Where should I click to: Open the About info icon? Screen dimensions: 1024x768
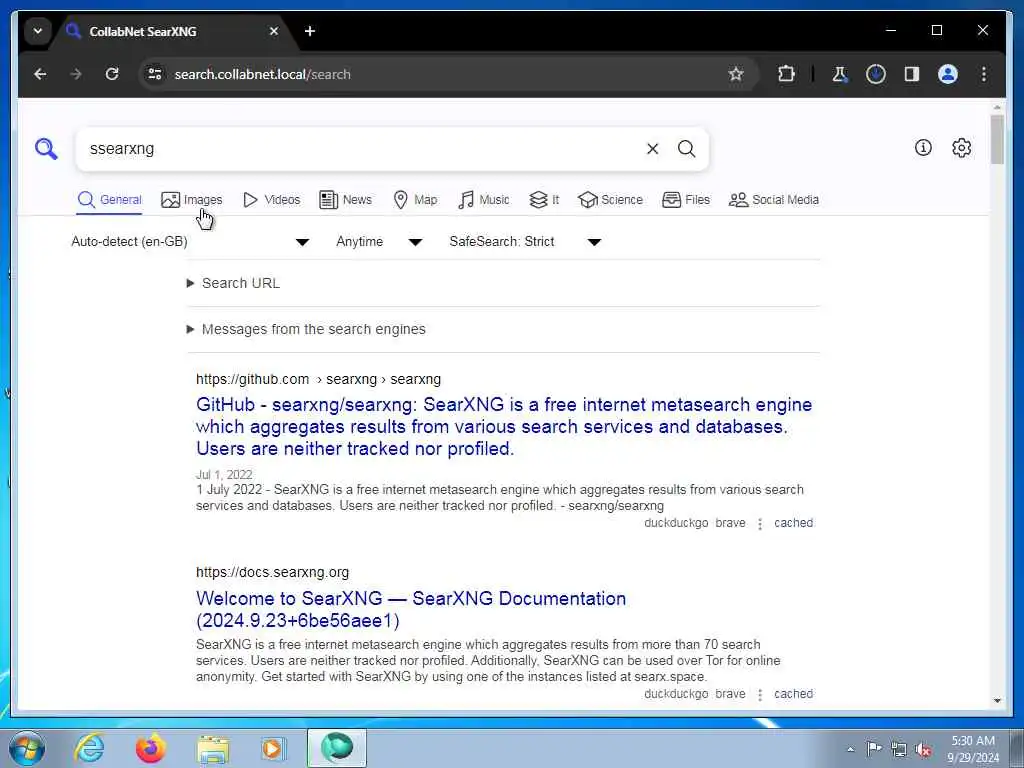coord(923,148)
